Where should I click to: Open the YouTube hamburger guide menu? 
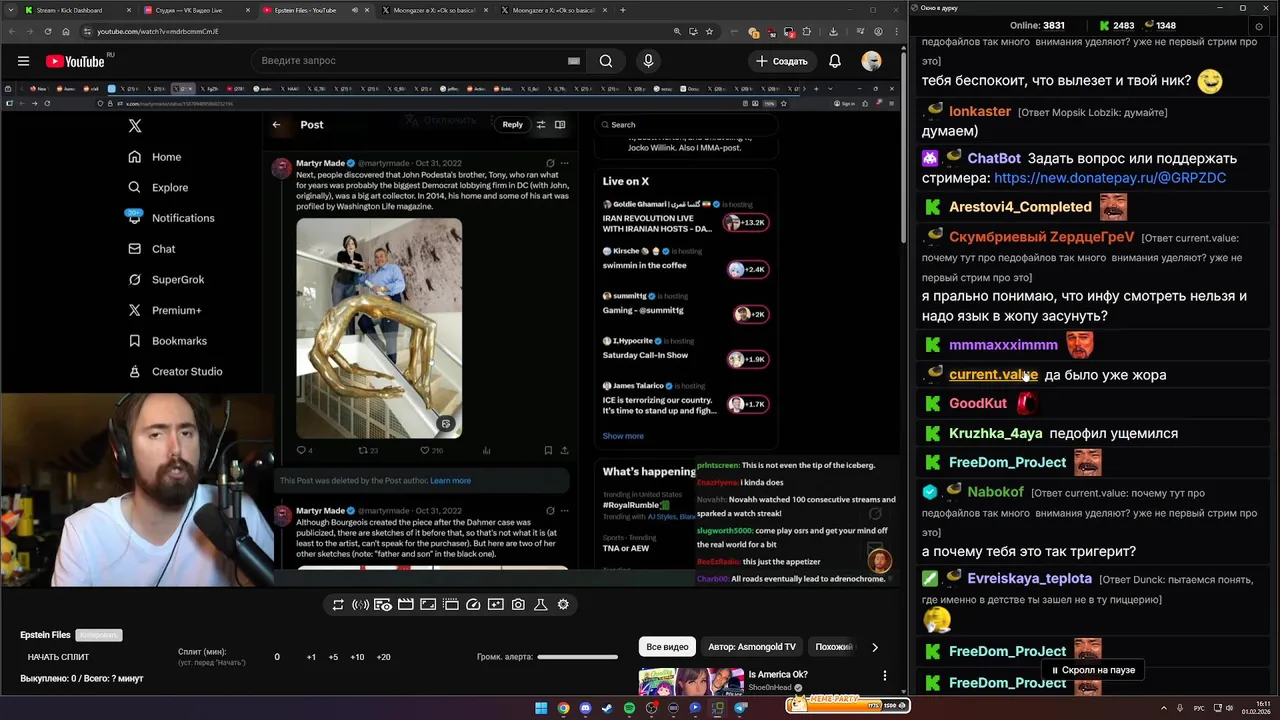point(23,61)
